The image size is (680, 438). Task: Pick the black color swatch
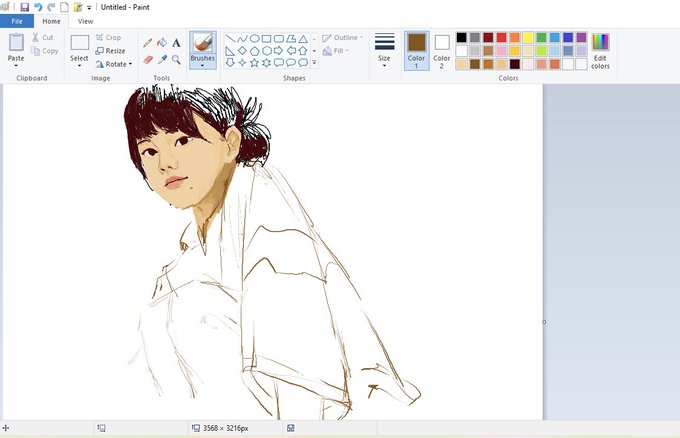[461, 38]
